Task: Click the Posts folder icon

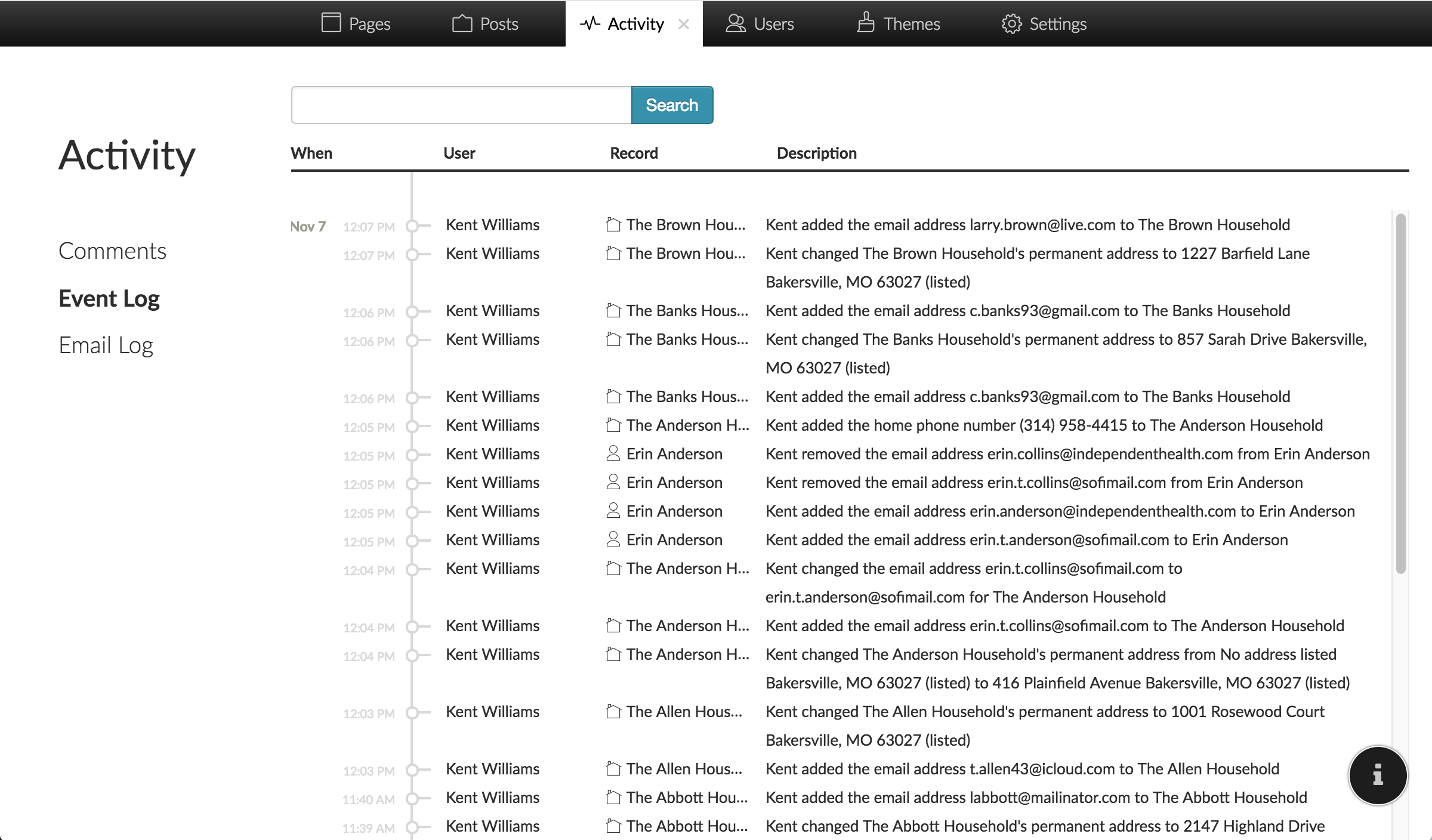Action: (x=462, y=23)
